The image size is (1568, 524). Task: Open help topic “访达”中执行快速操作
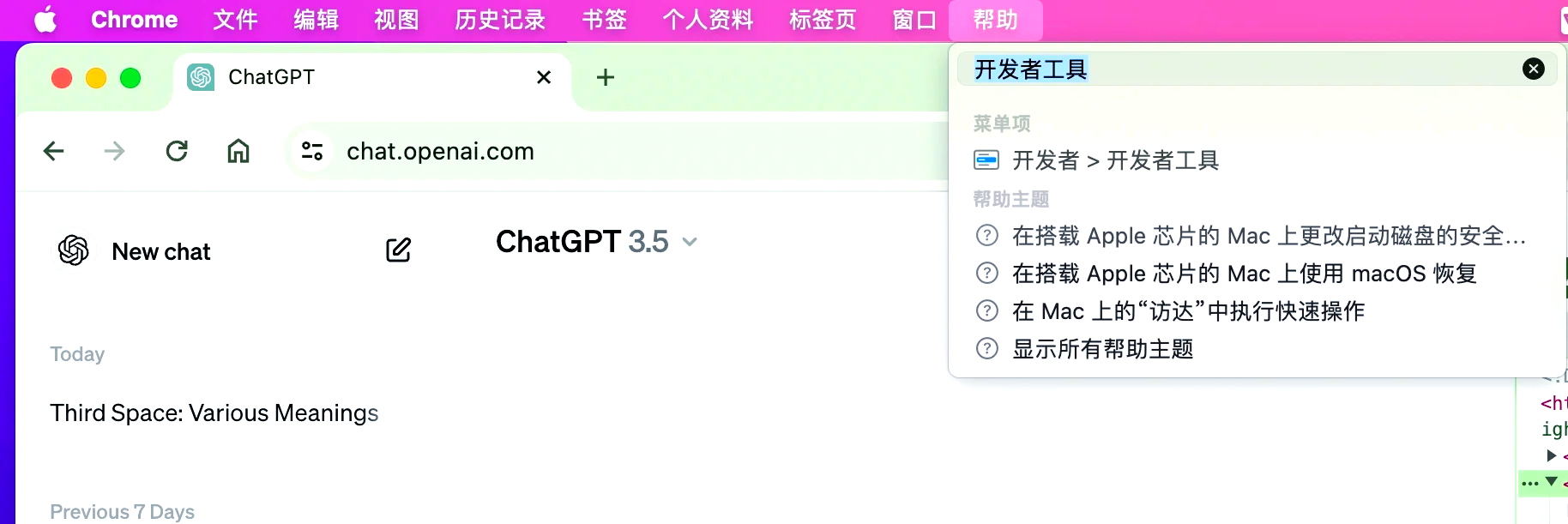tap(1257, 311)
